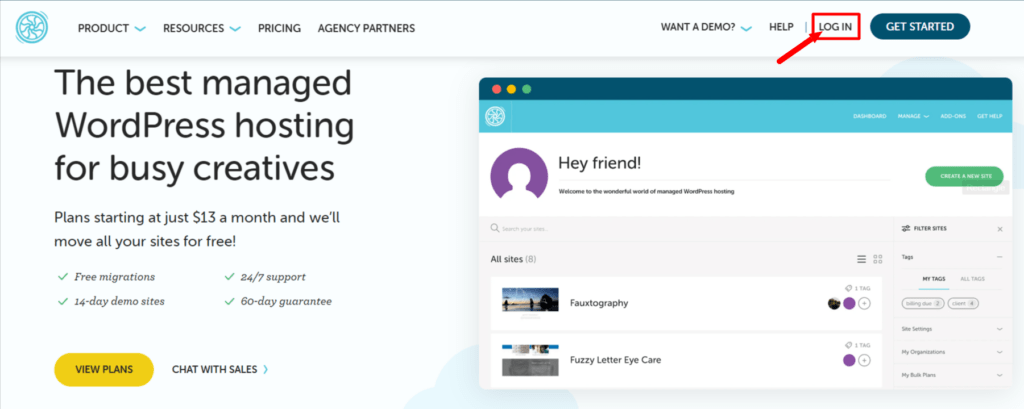Switch to grid view of All sites
The height and width of the screenshot is (409, 1024).
pyautogui.click(x=878, y=259)
